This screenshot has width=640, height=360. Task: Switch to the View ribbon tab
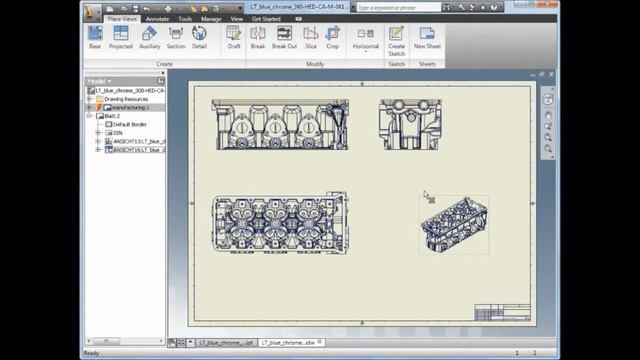point(236,19)
